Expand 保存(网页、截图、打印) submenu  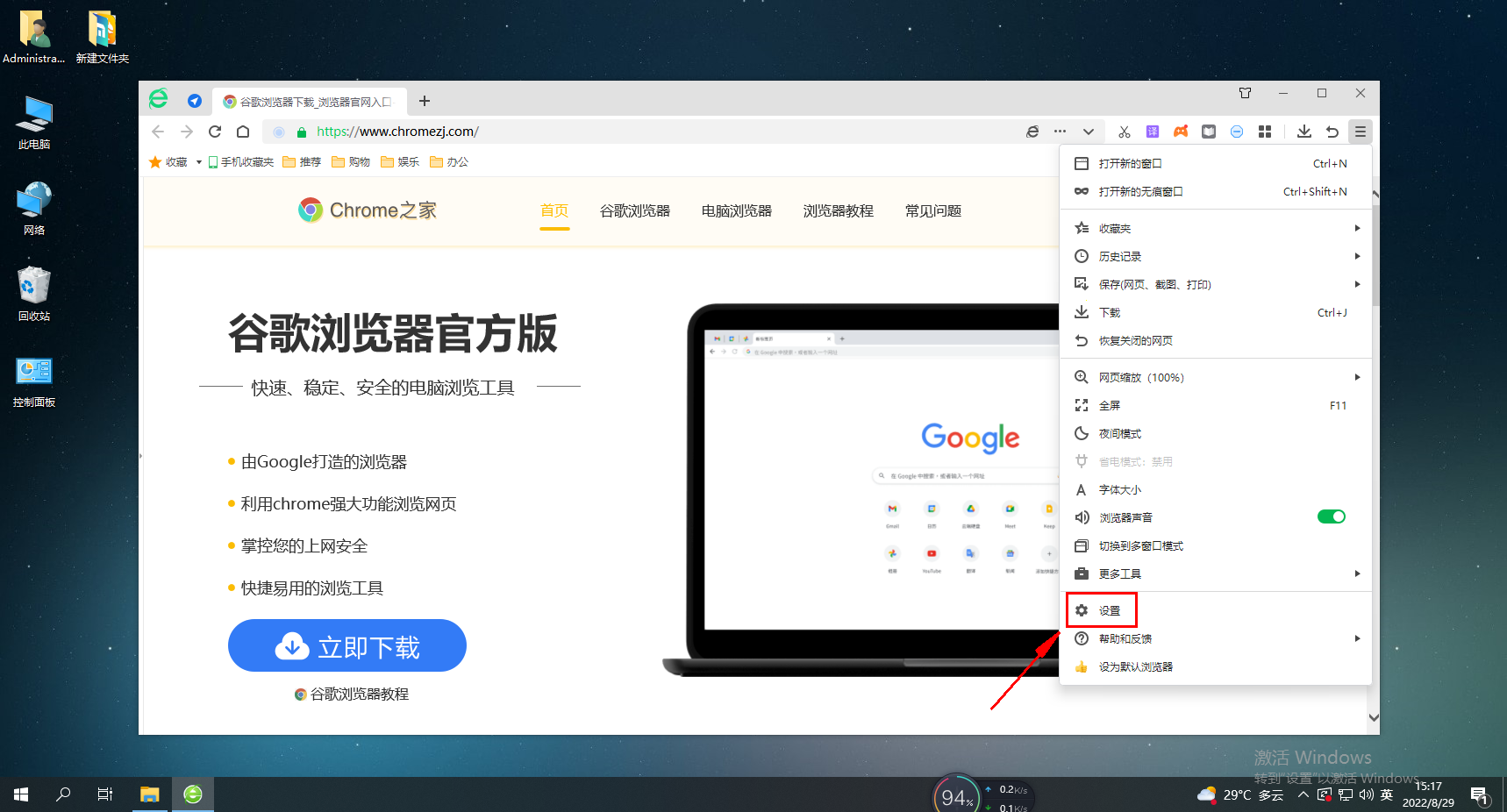1216,285
